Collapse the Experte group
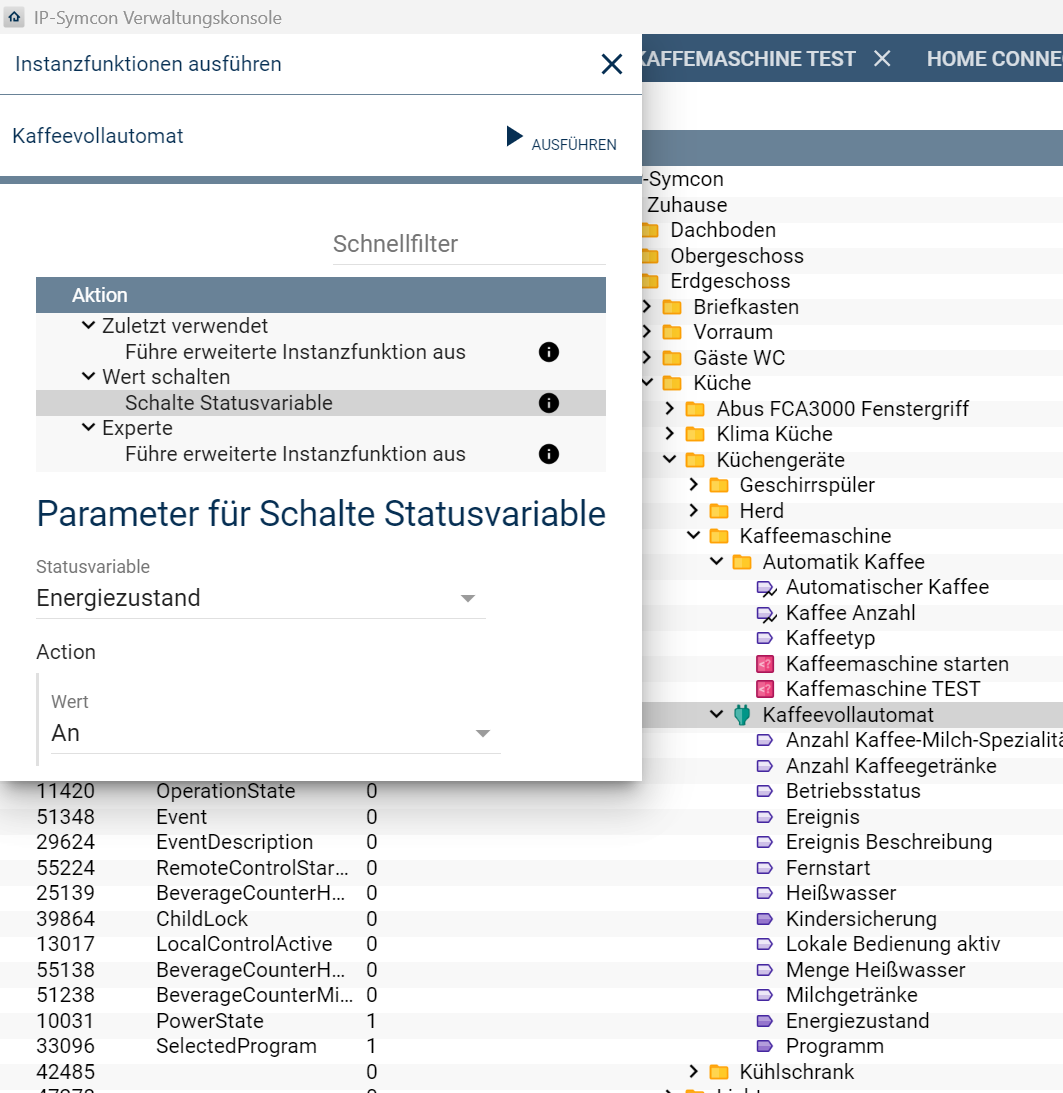 89,427
